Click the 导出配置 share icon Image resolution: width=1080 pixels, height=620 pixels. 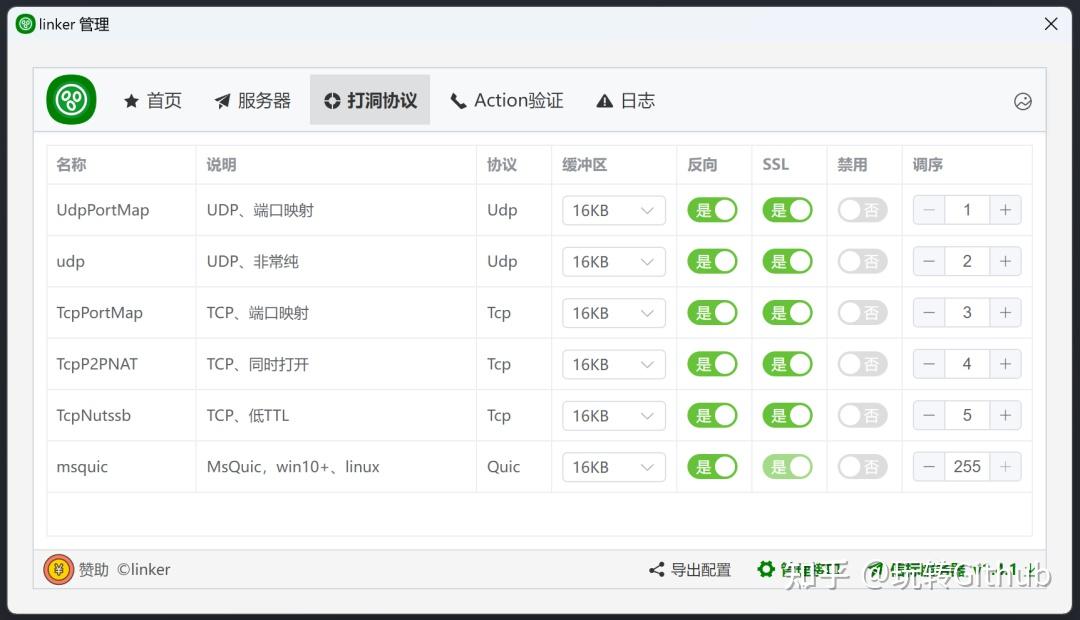click(656, 569)
